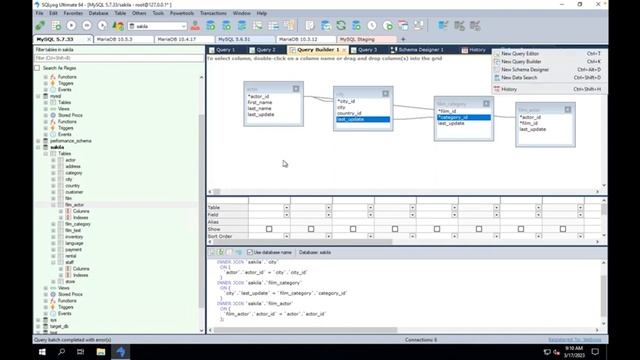Click the square button on city table box

385,93
